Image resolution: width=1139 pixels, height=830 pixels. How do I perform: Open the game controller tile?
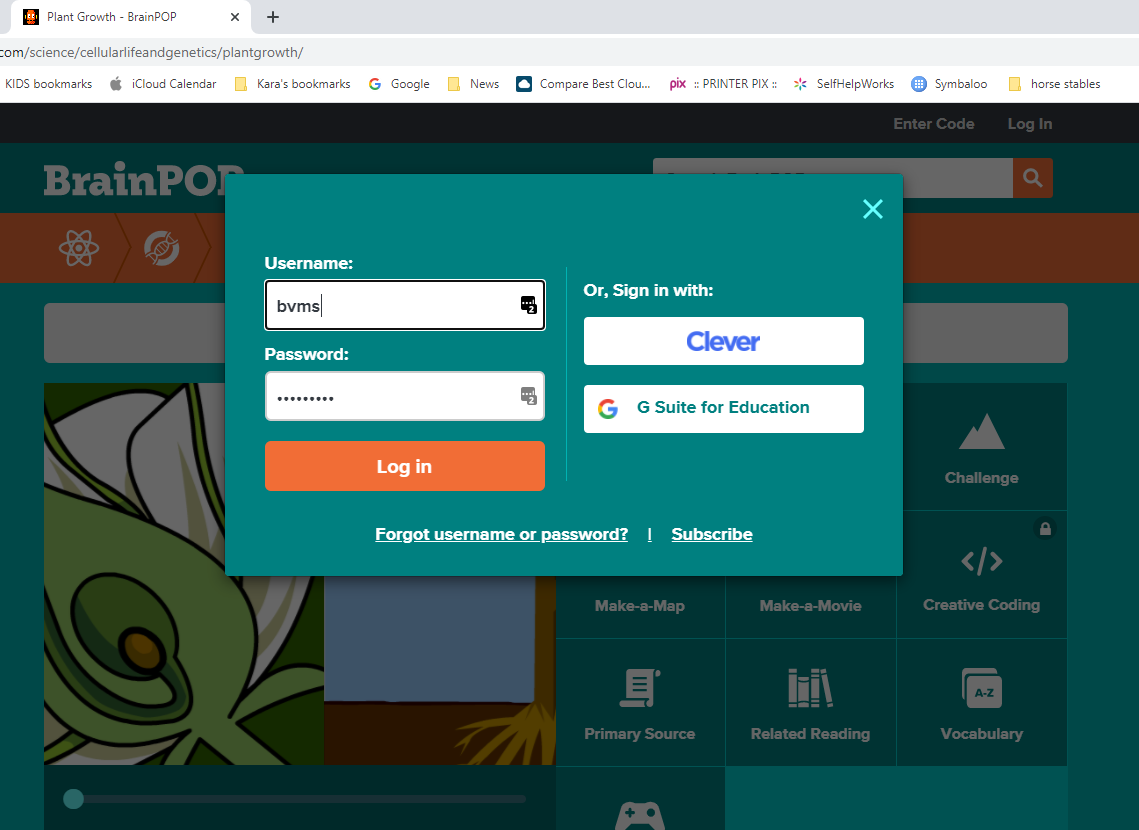click(640, 800)
